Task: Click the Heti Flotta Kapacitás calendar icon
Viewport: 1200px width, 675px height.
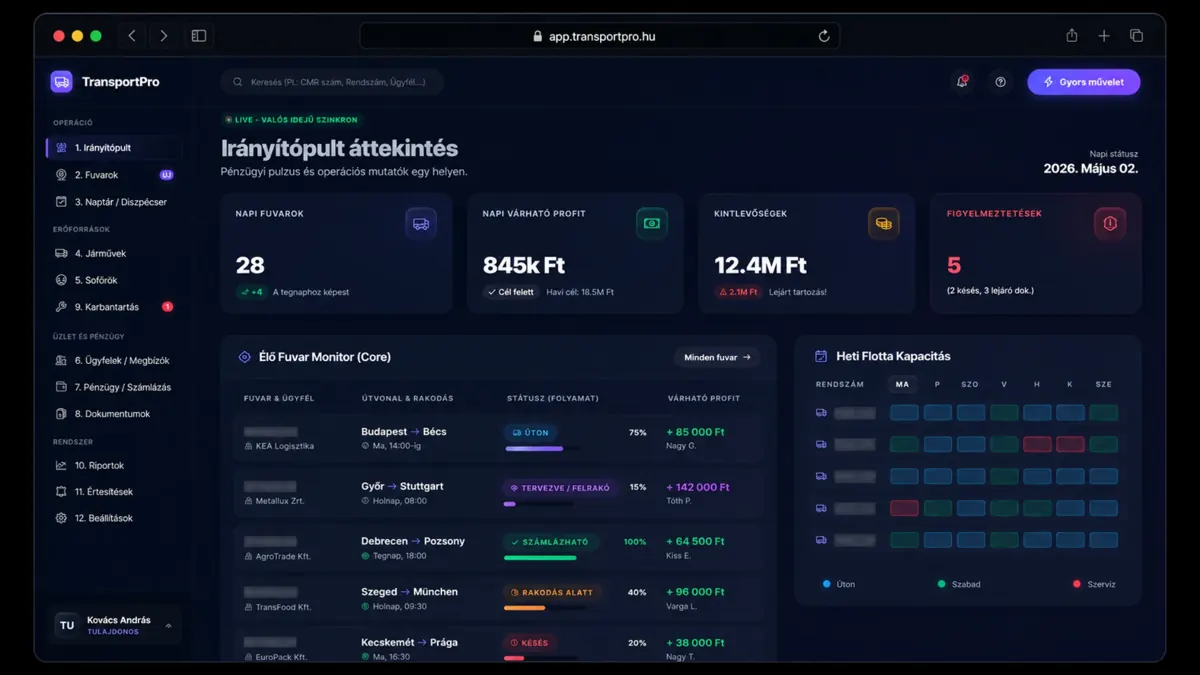Action: tap(821, 356)
